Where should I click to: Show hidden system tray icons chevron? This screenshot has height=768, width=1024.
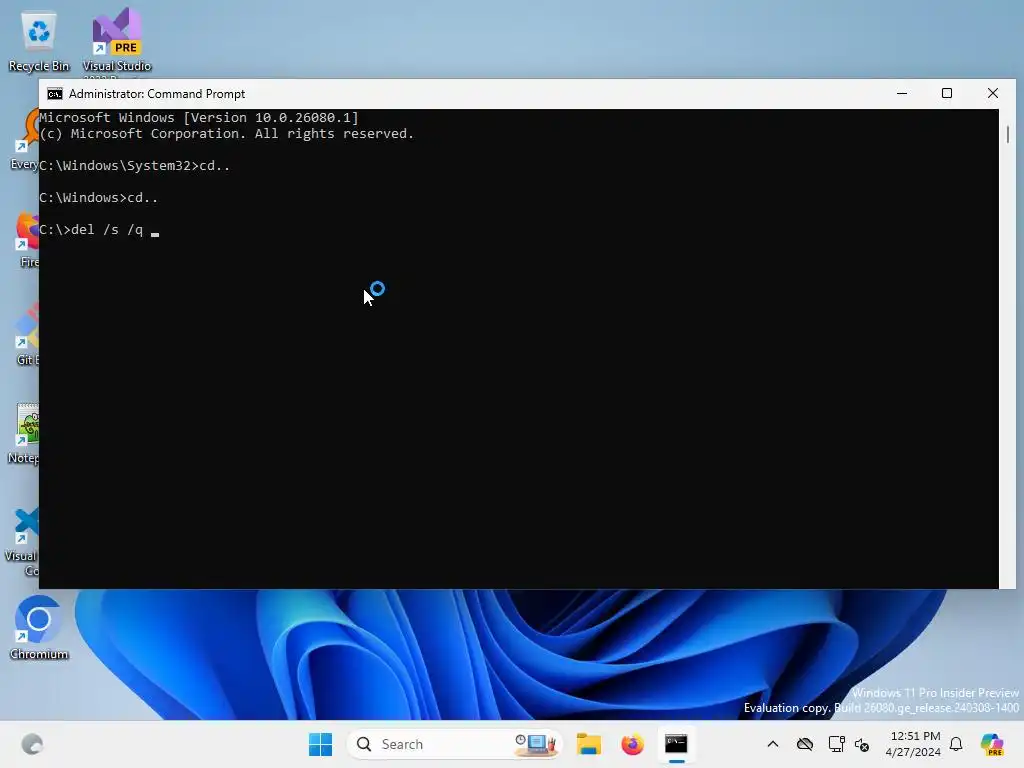773,744
